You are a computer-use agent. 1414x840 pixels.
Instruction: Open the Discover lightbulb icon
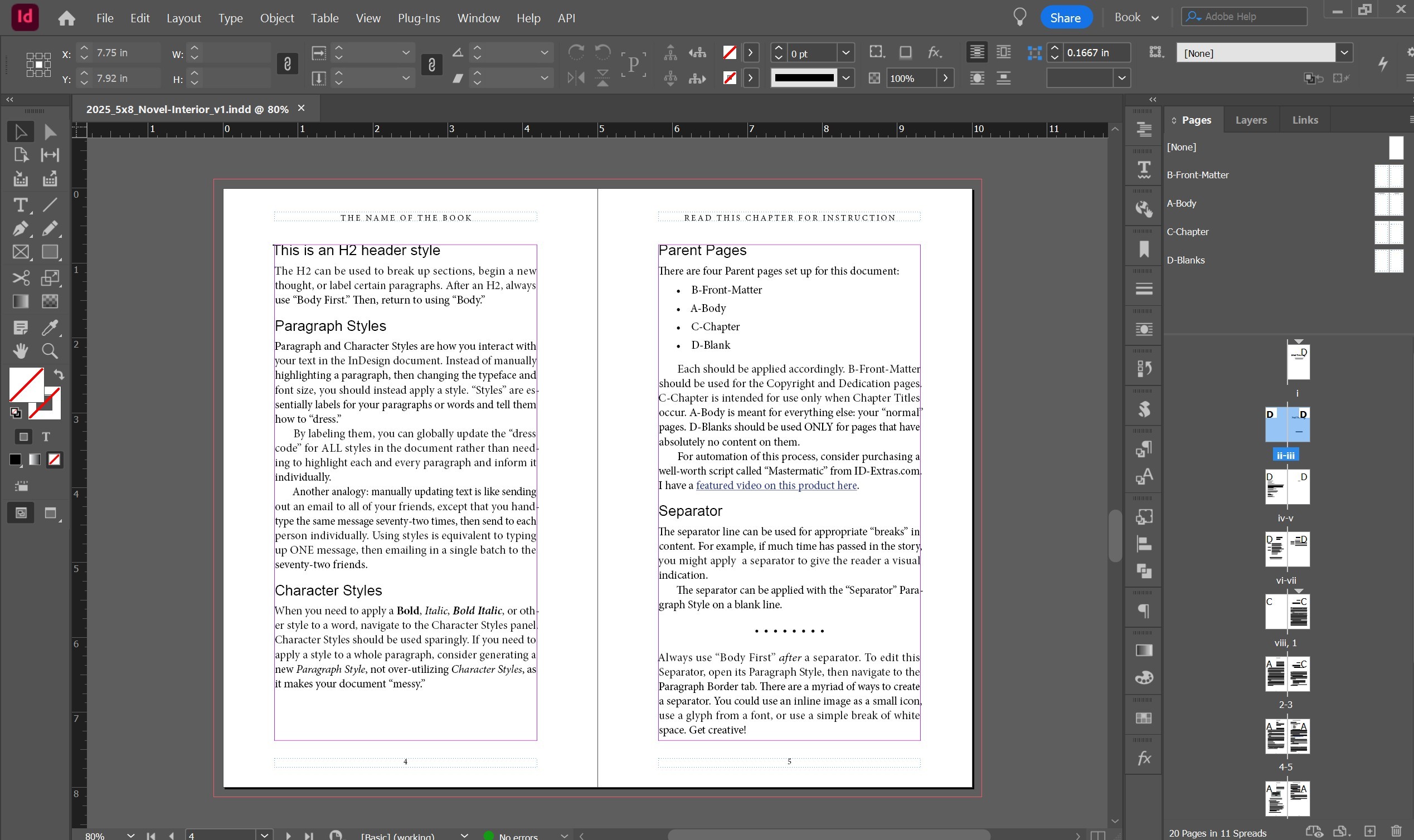point(1019,18)
